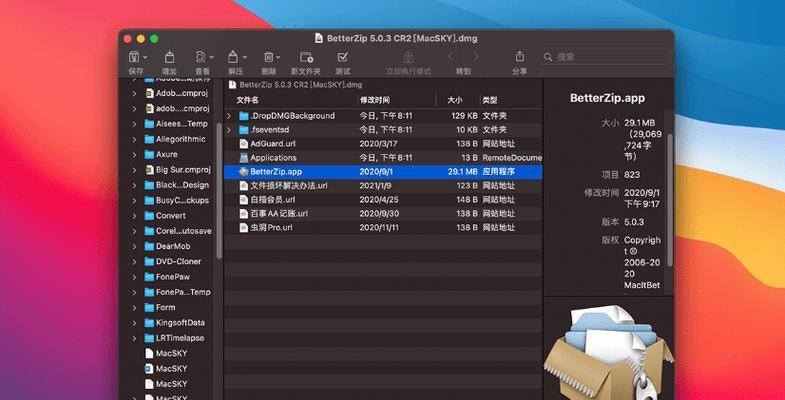
Task: Click the document icon in the title bar
Action: (x=319, y=38)
